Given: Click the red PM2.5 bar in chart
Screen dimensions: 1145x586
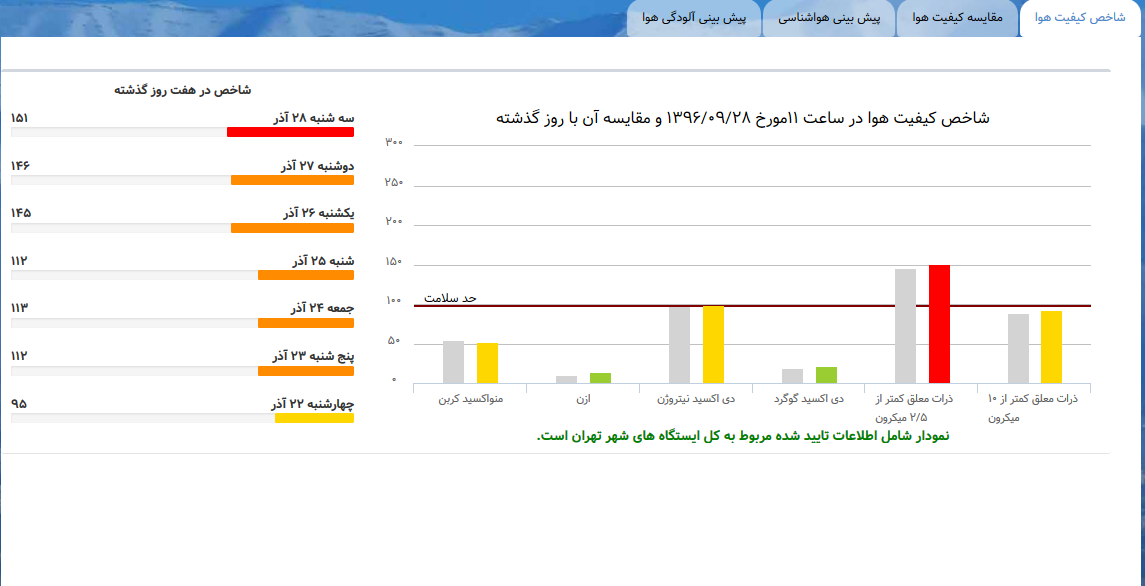Looking at the screenshot, I should coord(939,324).
